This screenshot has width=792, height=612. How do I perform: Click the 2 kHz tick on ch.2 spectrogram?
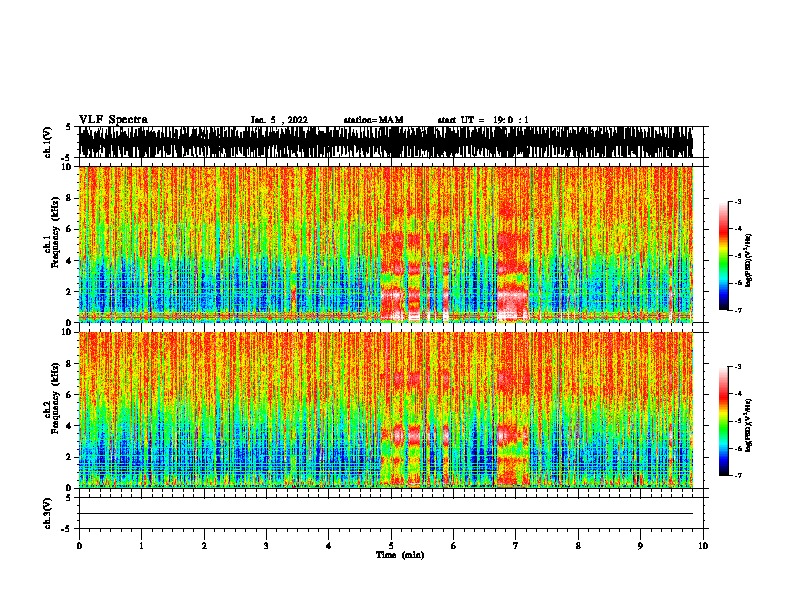(69, 457)
